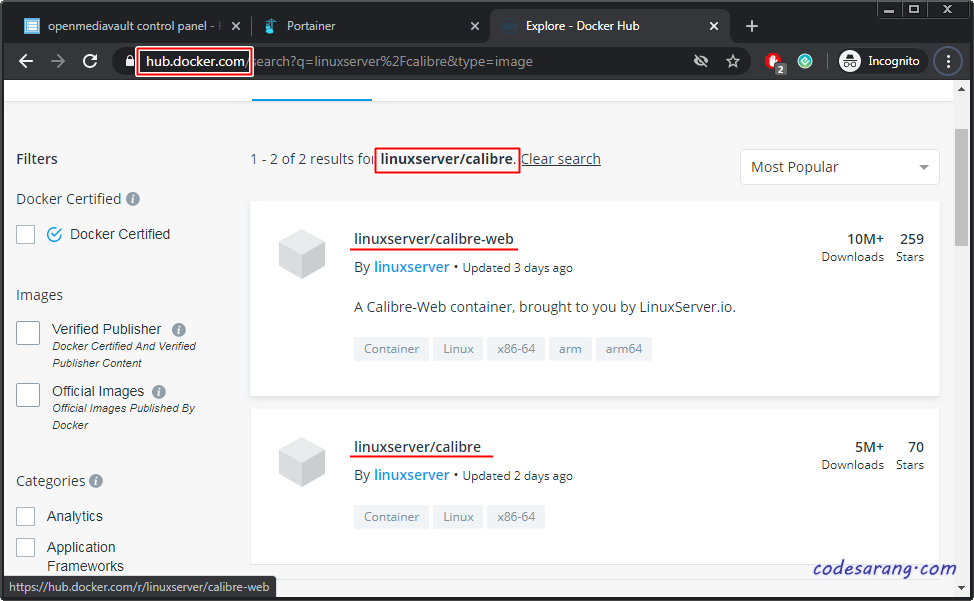The height and width of the screenshot is (601, 974).
Task: Click the Linux tag on linuxserver/calibre card
Action: tap(458, 517)
